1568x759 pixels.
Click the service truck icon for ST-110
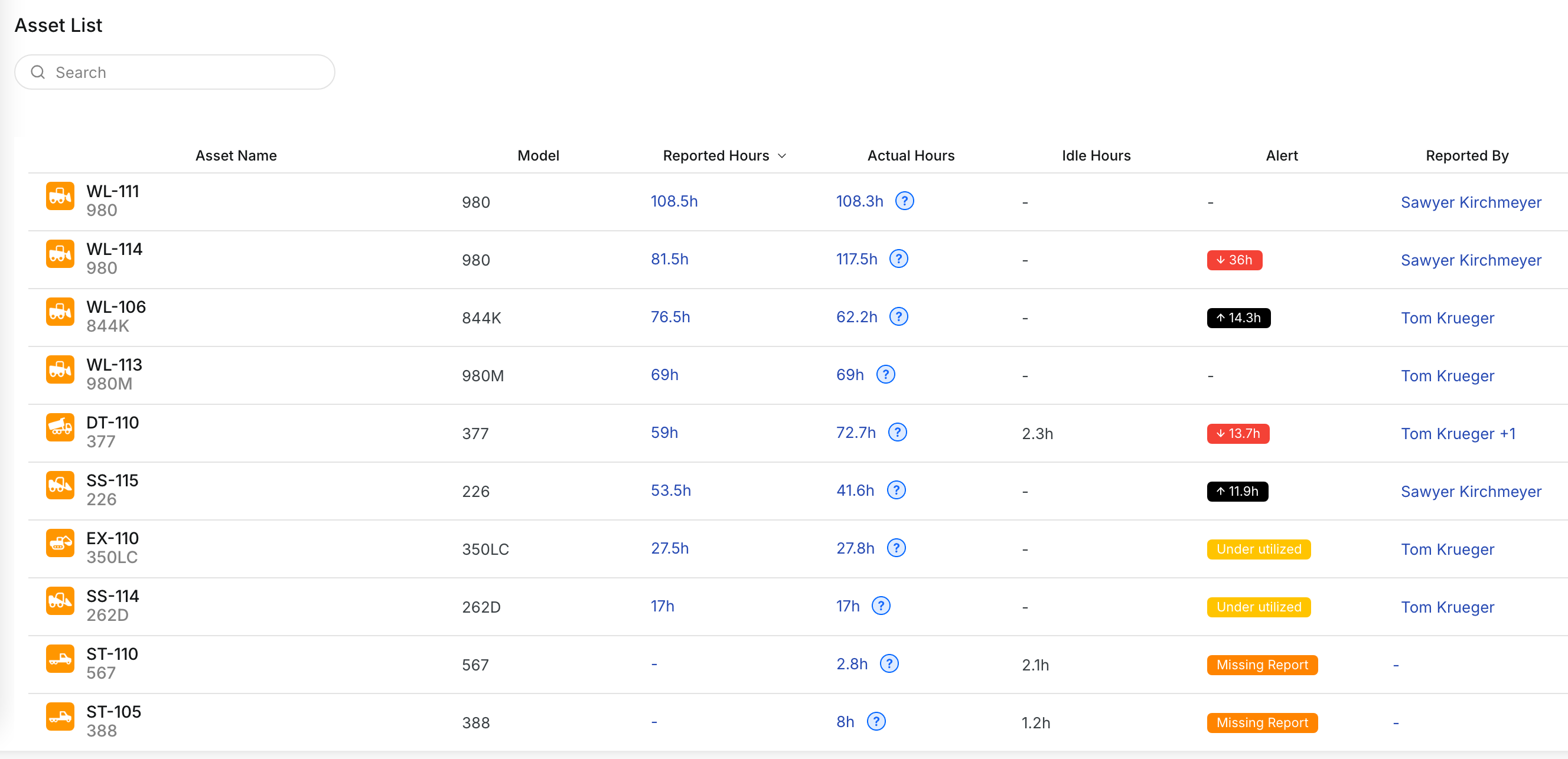click(x=60, y=659)
